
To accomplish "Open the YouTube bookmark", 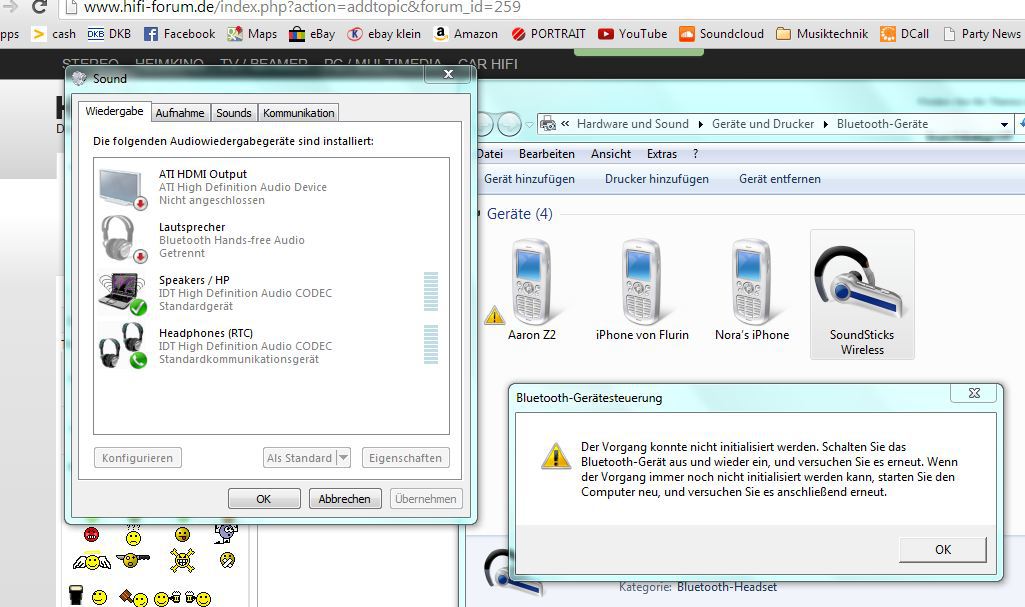I will coord(632,34).
